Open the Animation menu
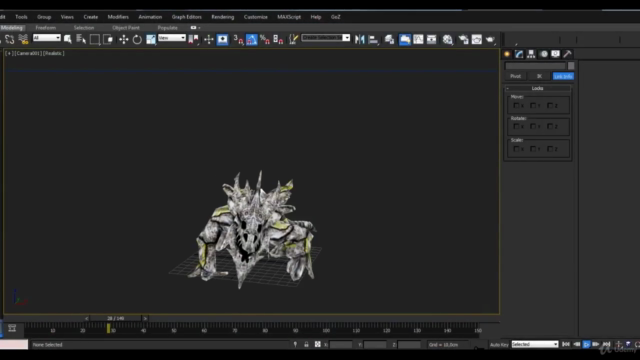 click(150, 17)
